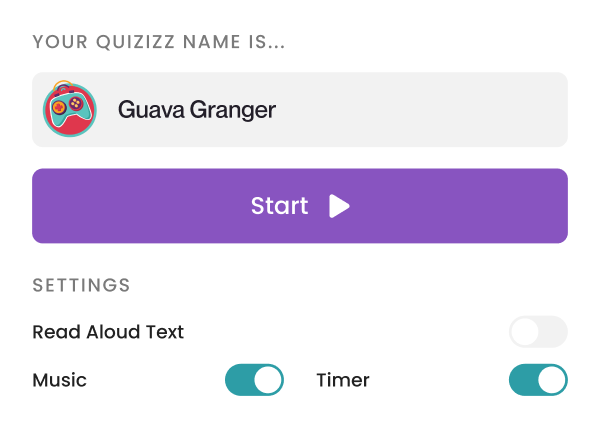Click the "SETTINGS" section heading
This screenshot has width=600, height=428.
[81, 285]
